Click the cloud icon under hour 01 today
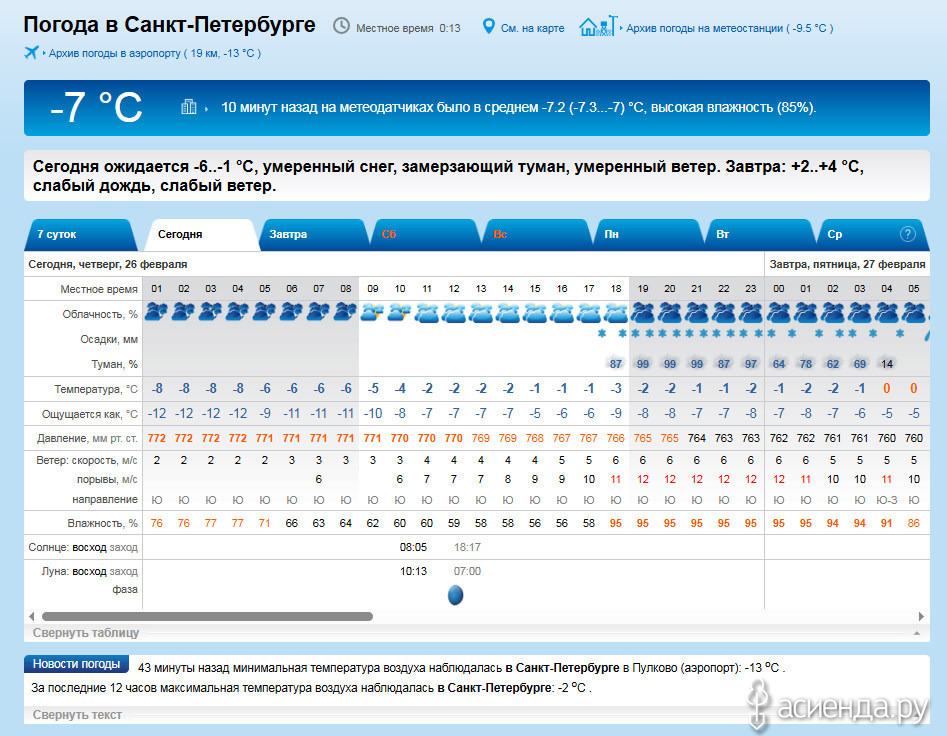This screenshot has height=736, width=947. point(156,312)
